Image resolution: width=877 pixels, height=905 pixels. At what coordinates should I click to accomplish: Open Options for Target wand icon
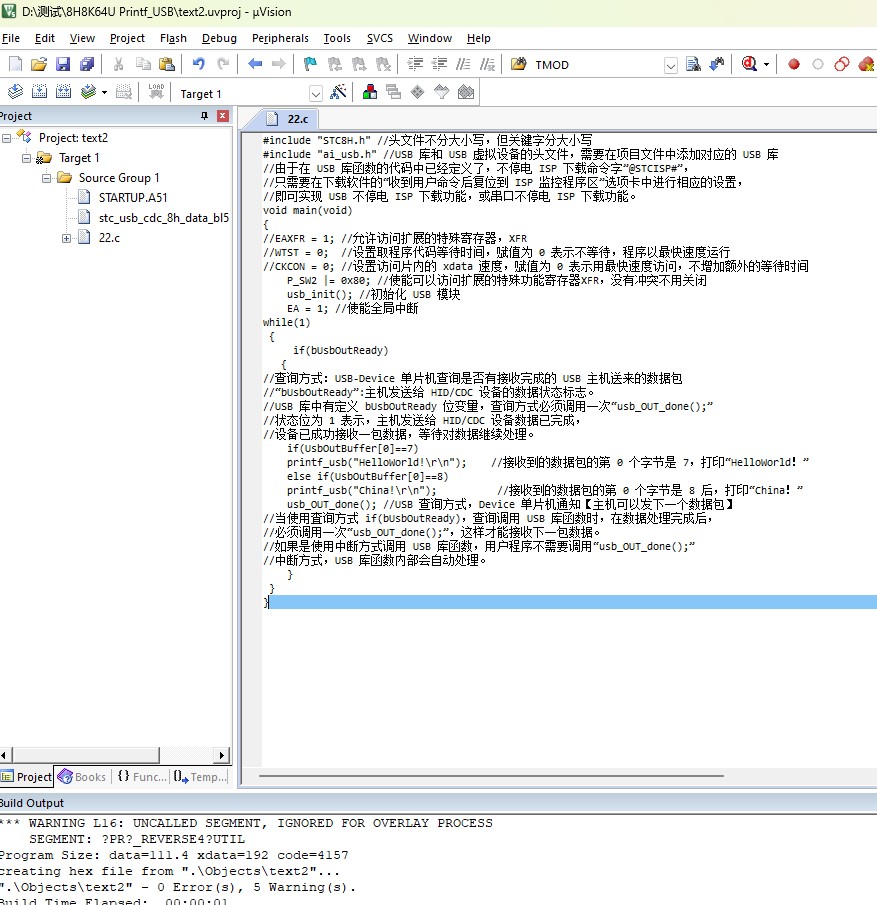[x=338, y=92]
